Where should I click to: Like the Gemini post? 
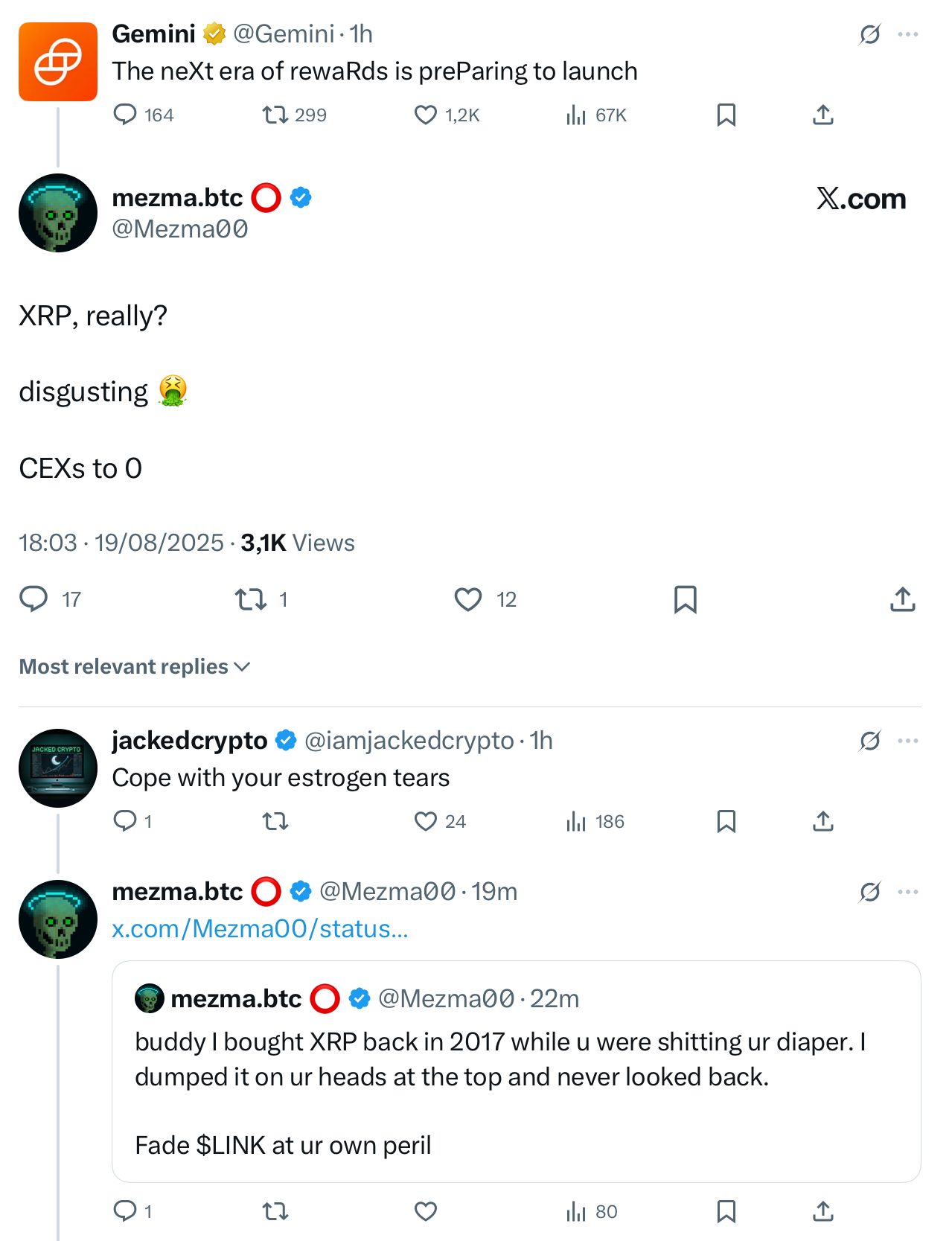pos(426,115)
